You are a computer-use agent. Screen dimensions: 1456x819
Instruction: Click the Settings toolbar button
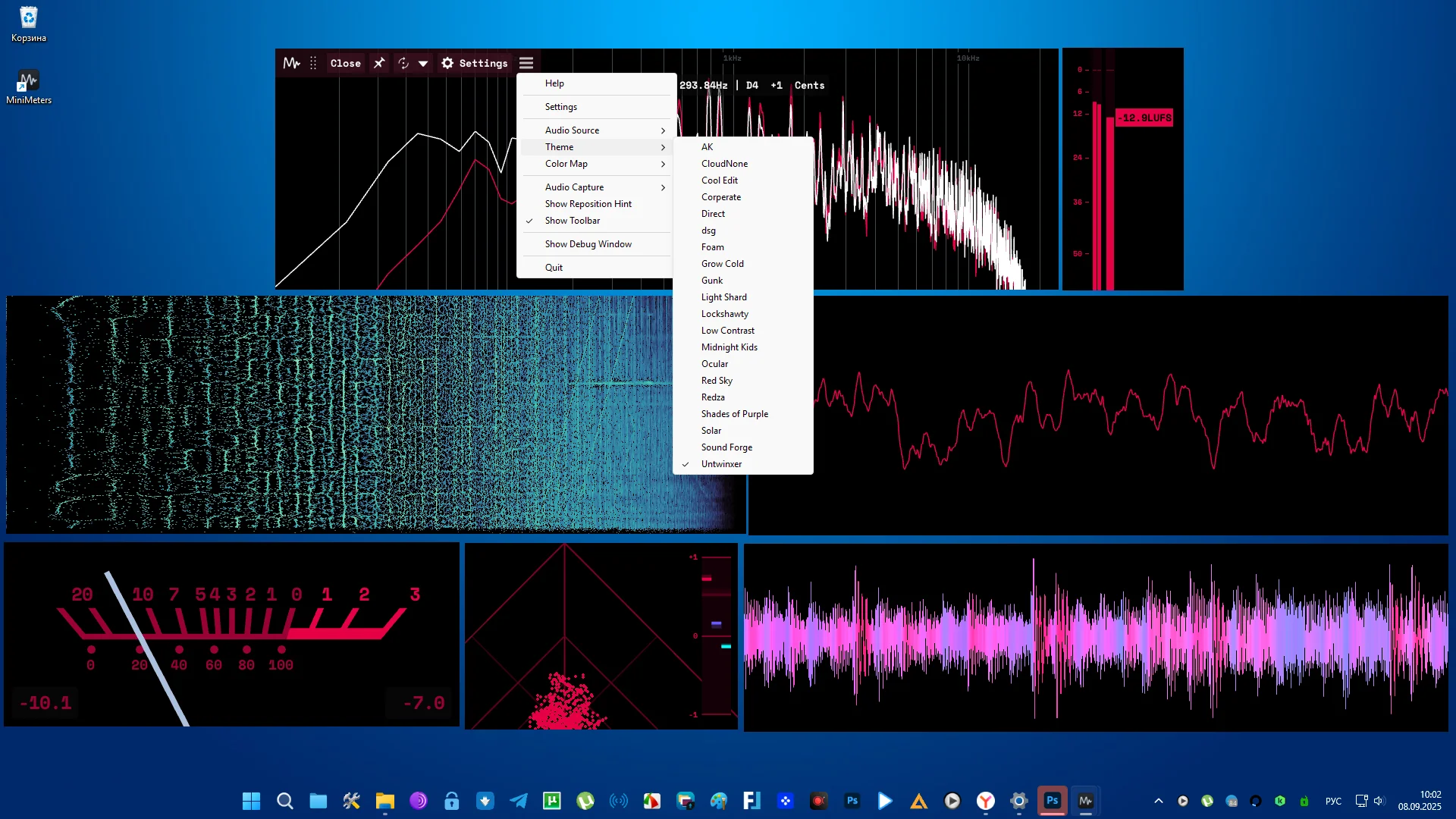(x=475, y=63)
